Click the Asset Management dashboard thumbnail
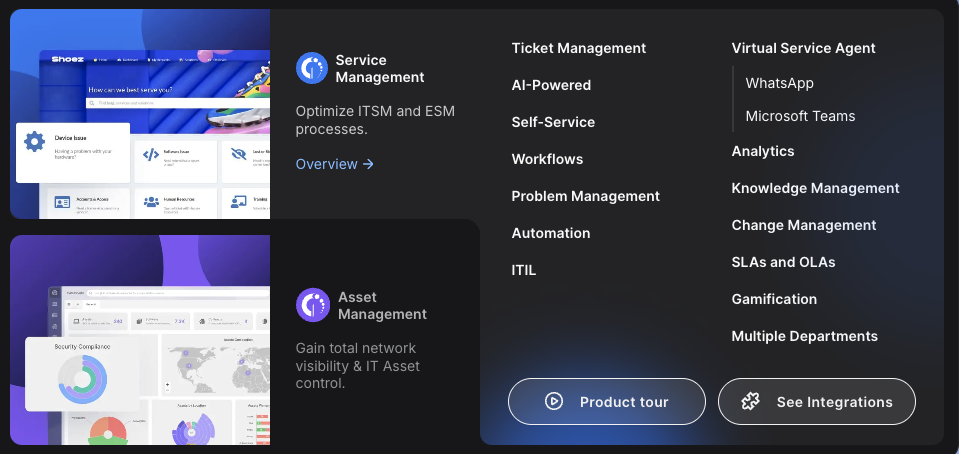This screenshot has height=454, width=959. 140,340
